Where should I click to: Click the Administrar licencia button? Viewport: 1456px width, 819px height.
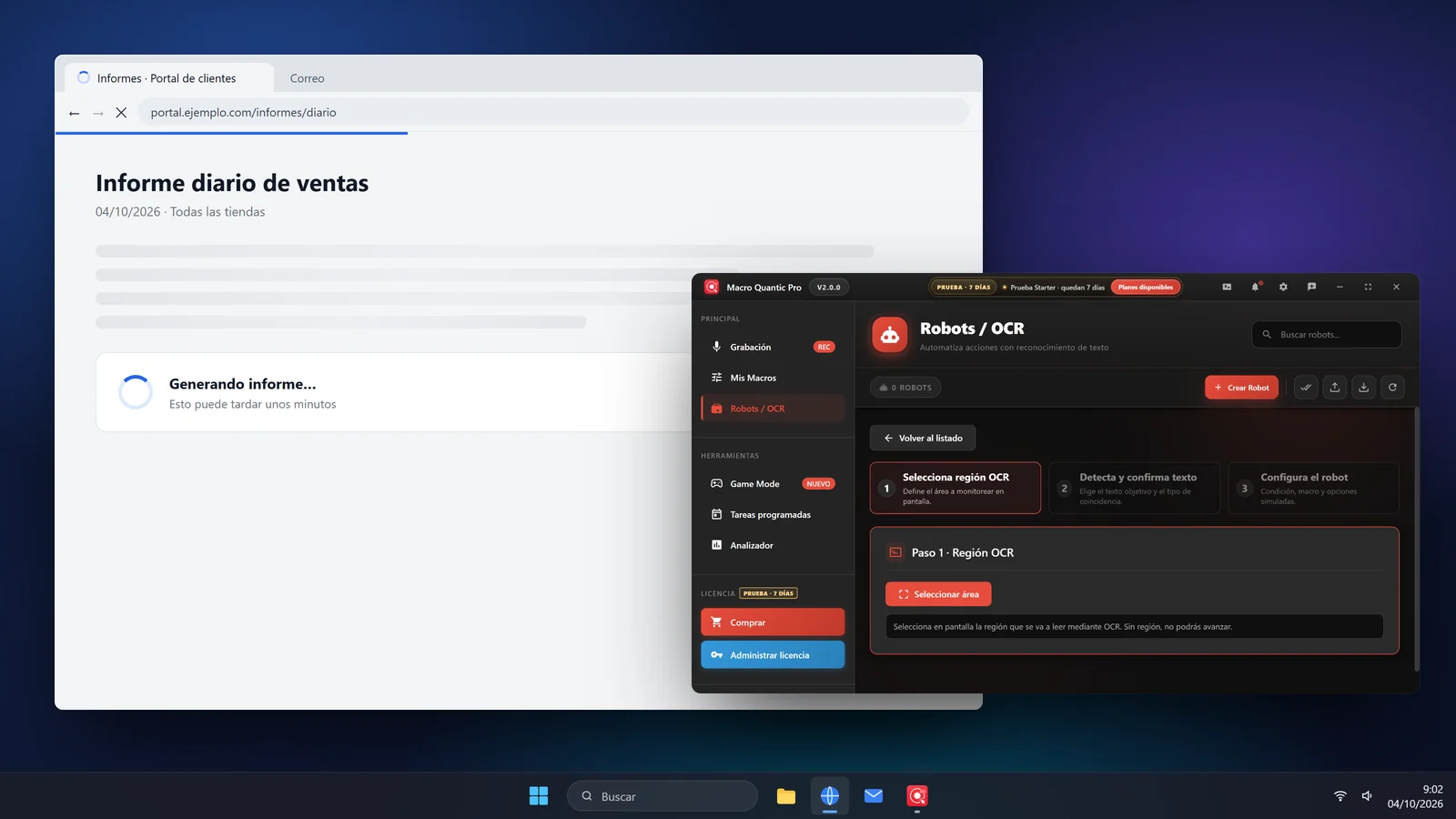[773, 655]
